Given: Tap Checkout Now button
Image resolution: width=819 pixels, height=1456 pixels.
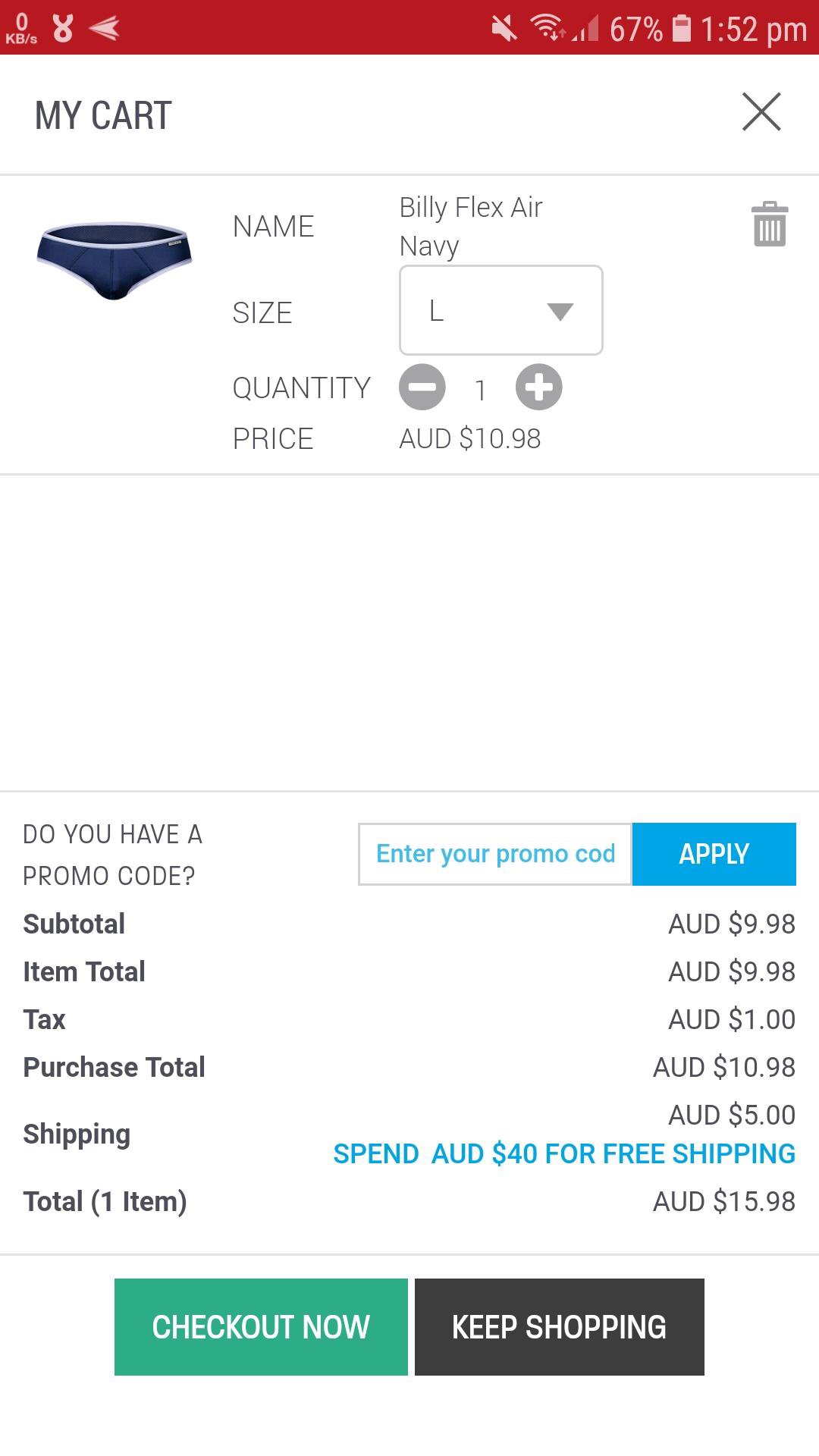Looking at the screenshot, I should click(261, 1327).
